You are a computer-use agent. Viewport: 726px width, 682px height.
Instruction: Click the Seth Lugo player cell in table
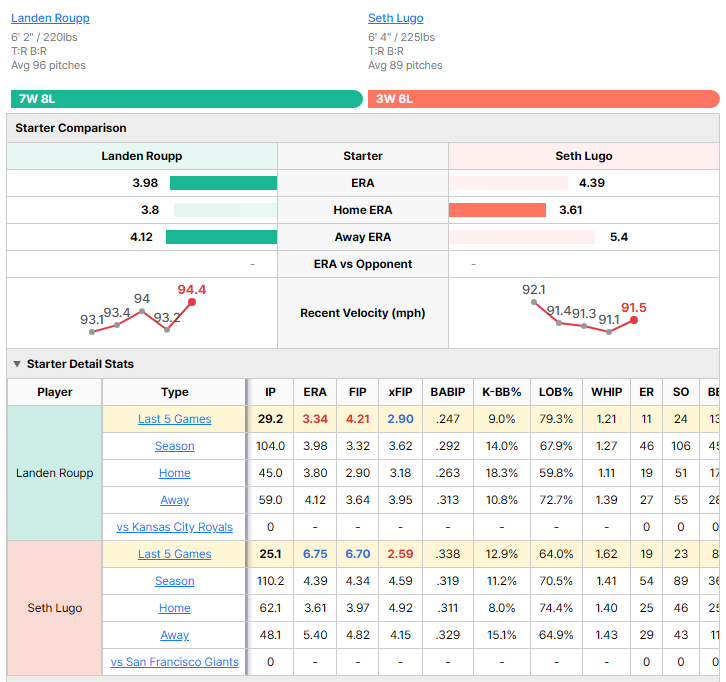55,608
